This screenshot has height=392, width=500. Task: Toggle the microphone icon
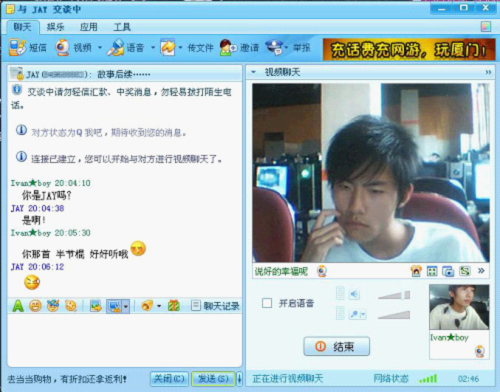click(x=354, y=314)
